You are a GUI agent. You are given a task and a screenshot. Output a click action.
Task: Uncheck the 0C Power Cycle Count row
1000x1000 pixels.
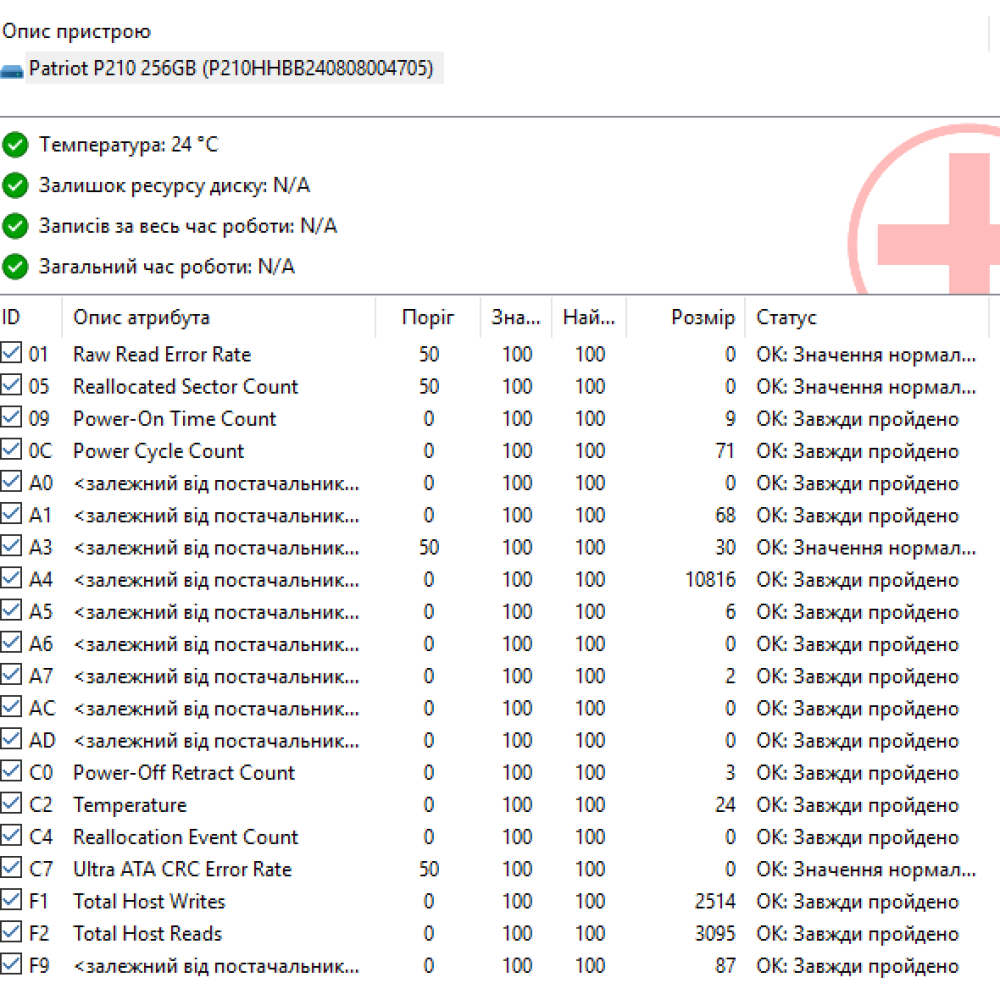click(x=11, y=451)
